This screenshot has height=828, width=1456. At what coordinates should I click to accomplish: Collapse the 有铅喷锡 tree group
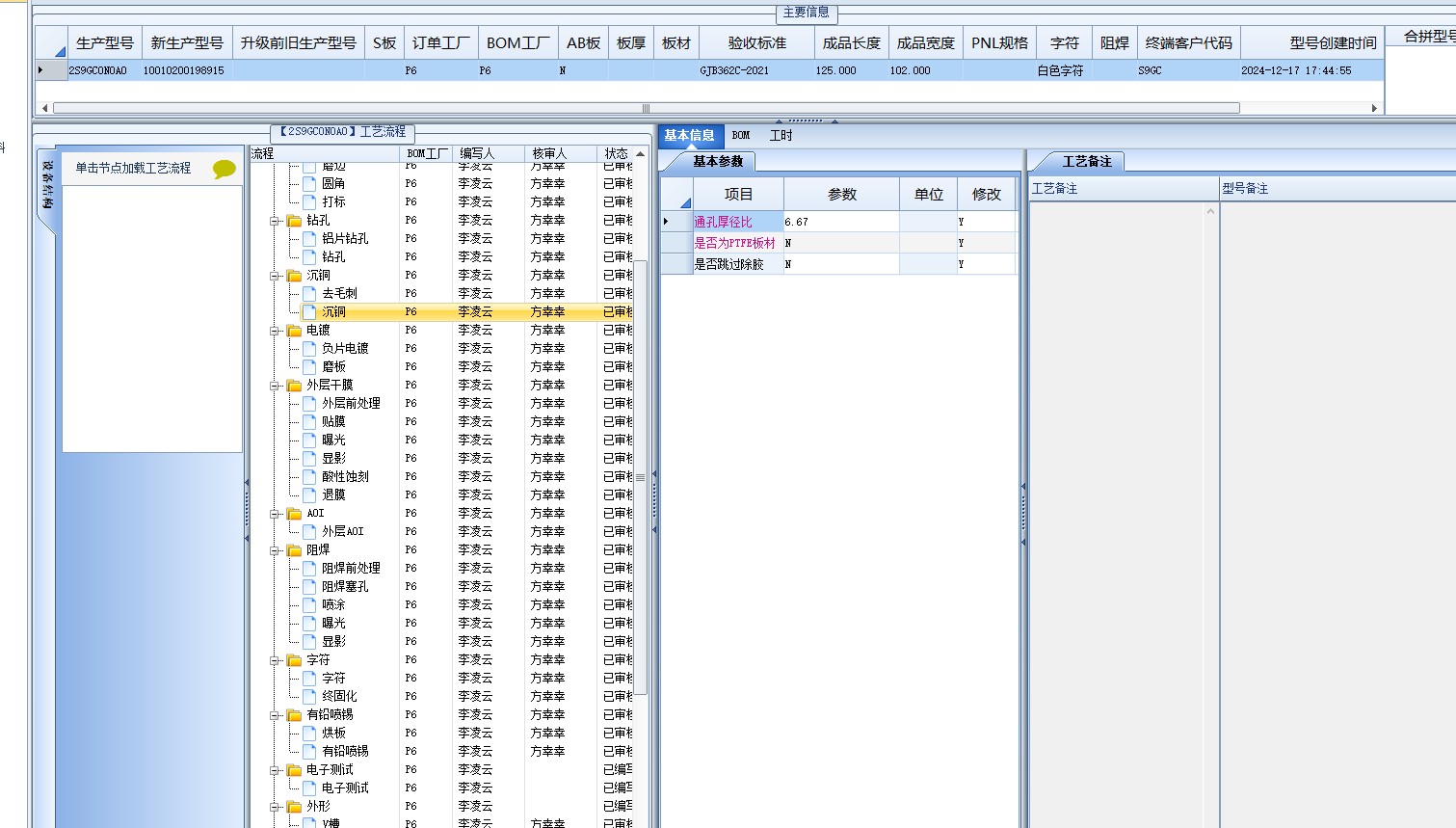point(275,715)
